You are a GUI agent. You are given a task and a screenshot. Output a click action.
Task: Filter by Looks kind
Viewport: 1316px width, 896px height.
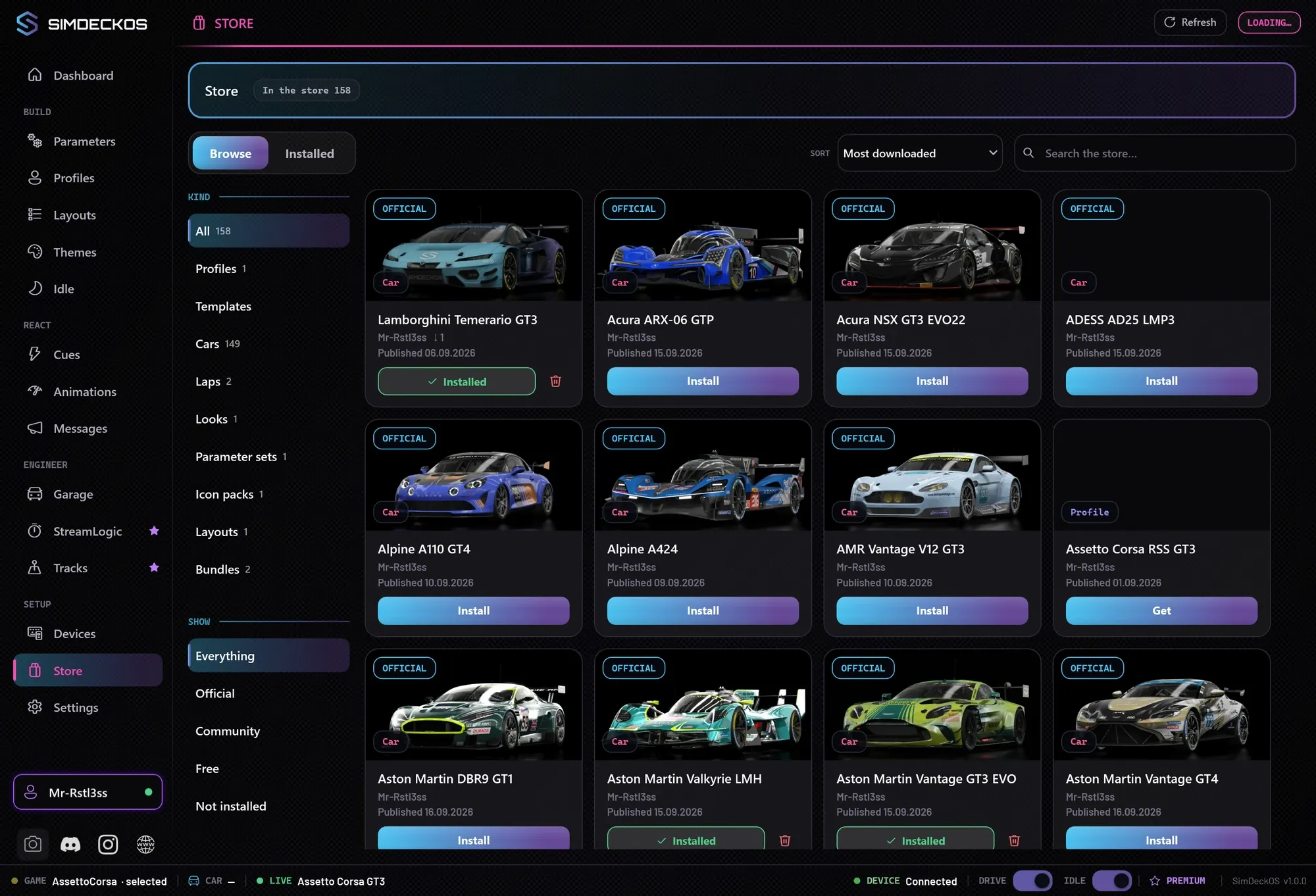[268, 418]
